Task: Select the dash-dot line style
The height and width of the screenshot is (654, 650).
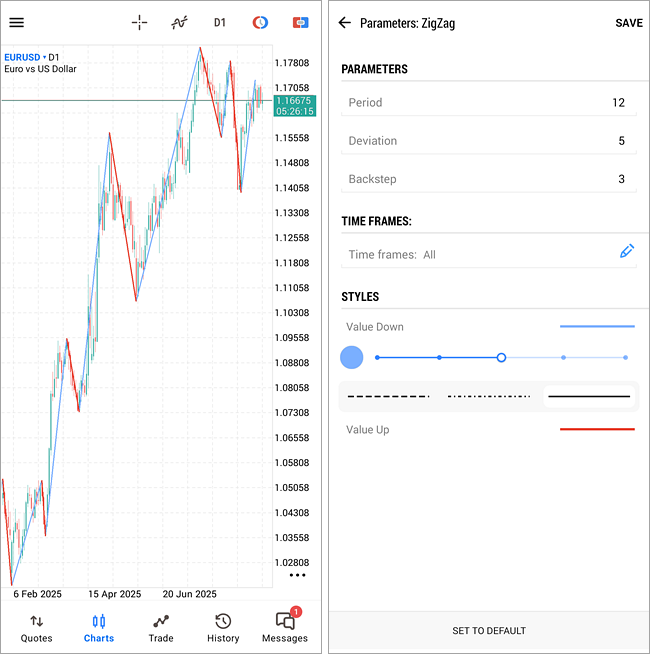Action: coord(489,397)
